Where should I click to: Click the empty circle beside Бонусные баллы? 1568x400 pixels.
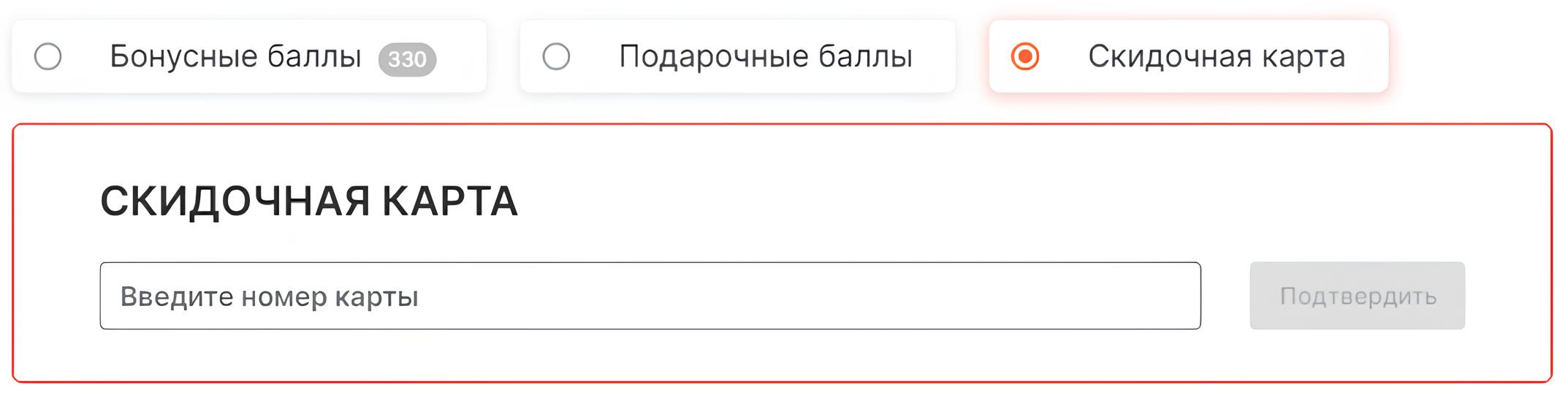point(48,56)
